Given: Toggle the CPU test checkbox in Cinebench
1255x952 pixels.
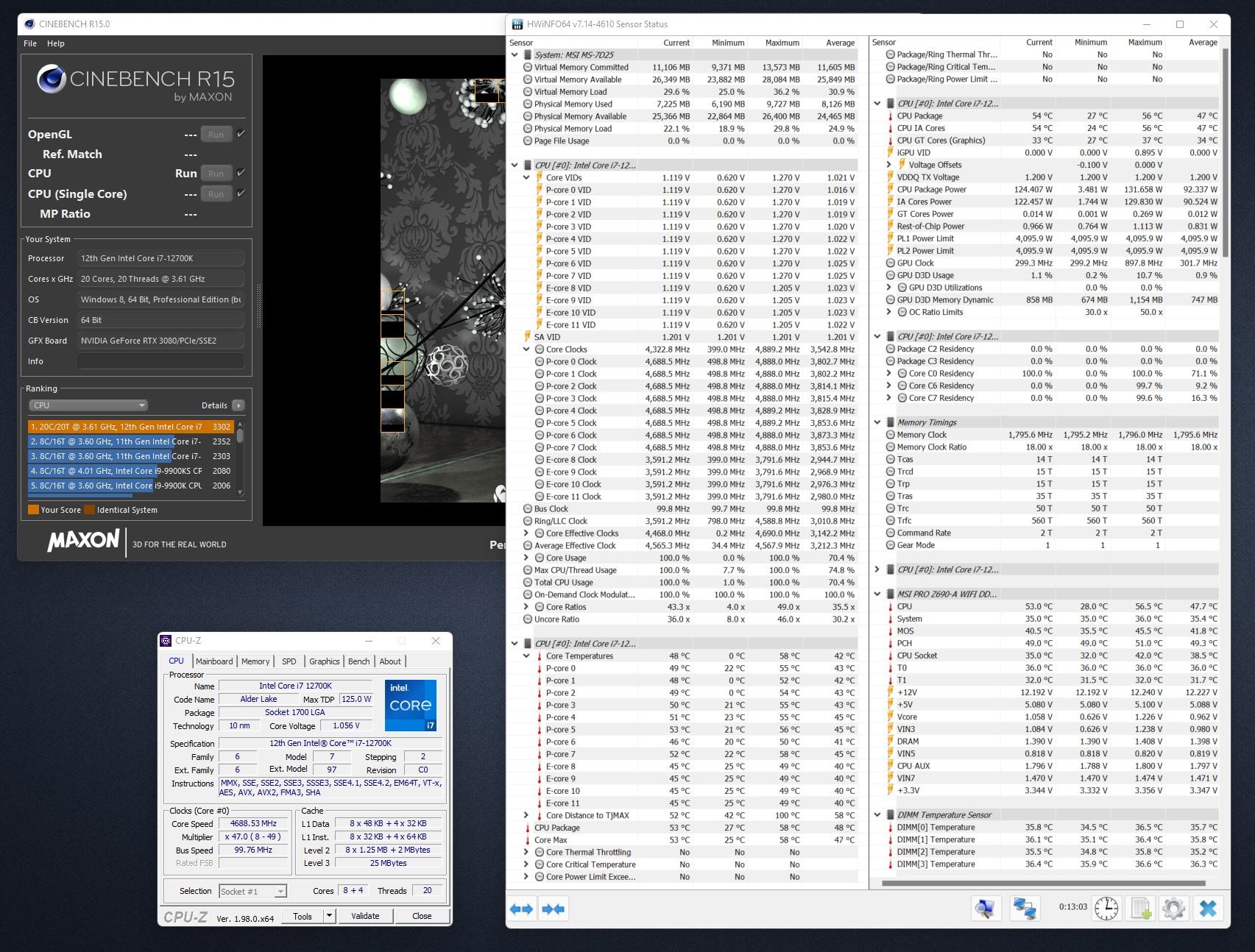Looking at the screenshot, I should coord(241,173).
